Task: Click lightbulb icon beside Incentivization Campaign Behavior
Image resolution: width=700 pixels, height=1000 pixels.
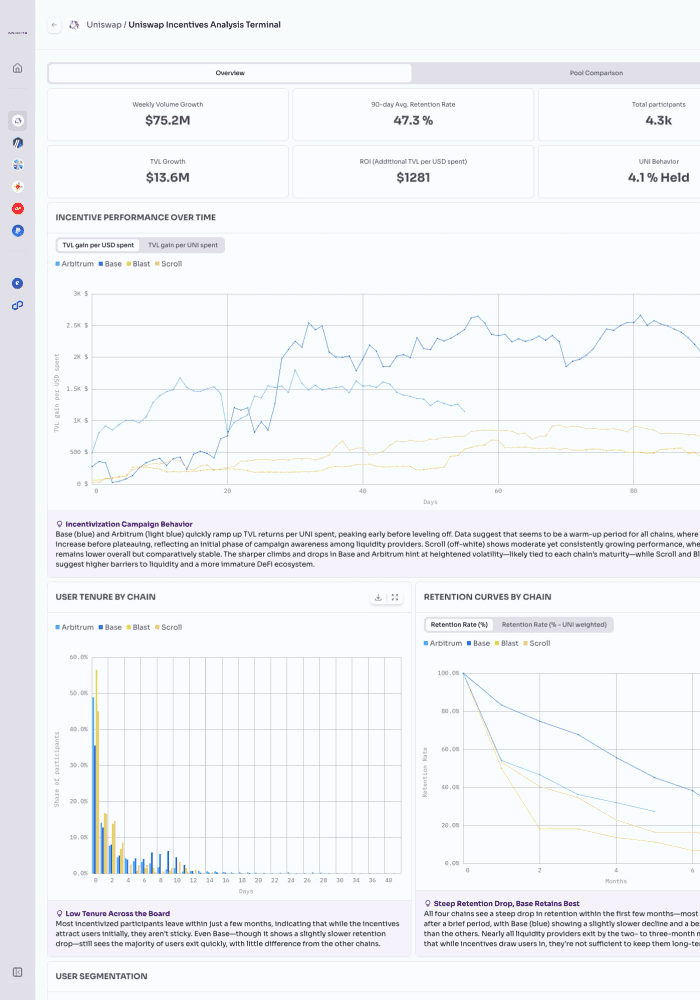Action: pos(59,524)
